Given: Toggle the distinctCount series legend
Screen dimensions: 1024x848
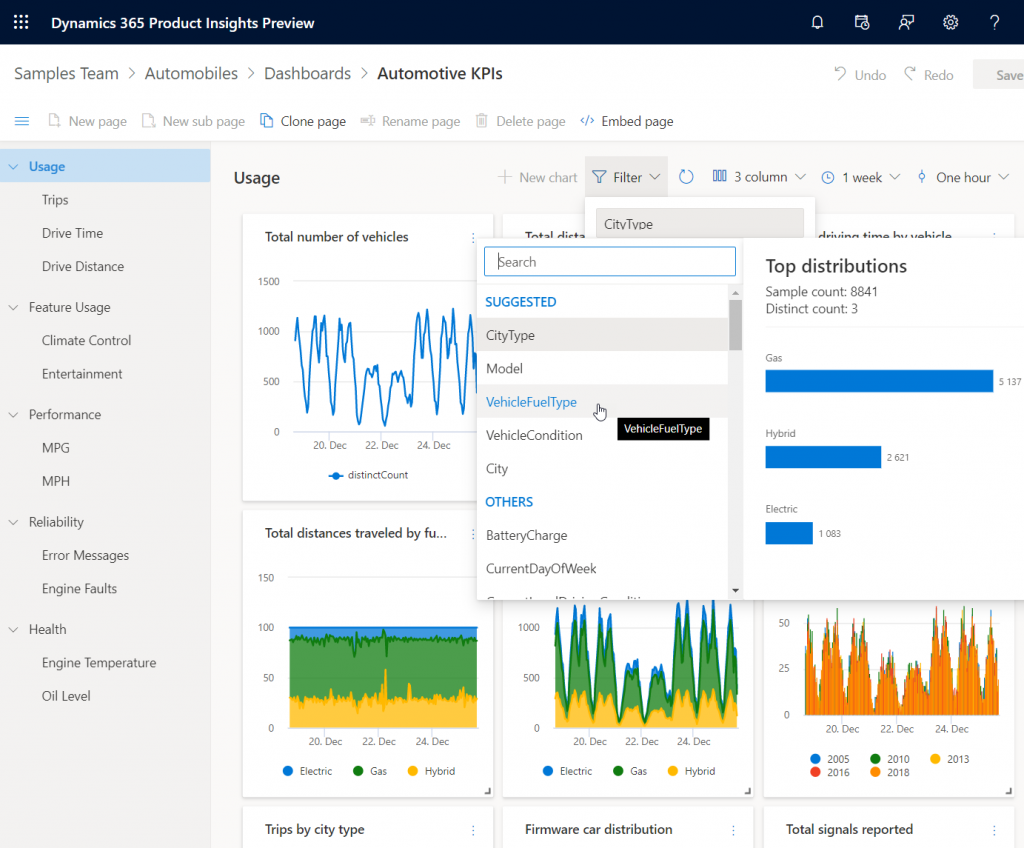Looking at the screenshot, I should (368, 475).
